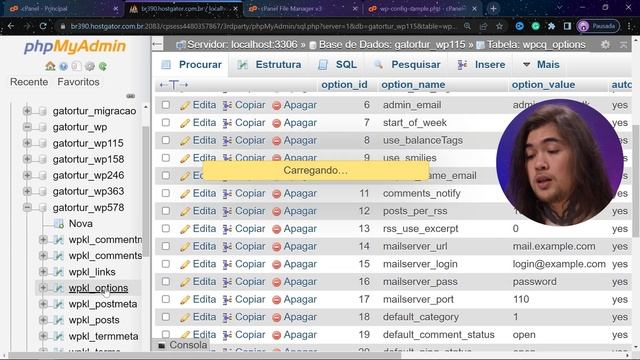Screen dimensions: 640x360
Task: Click browser reload button
Action: pos(43,26)
